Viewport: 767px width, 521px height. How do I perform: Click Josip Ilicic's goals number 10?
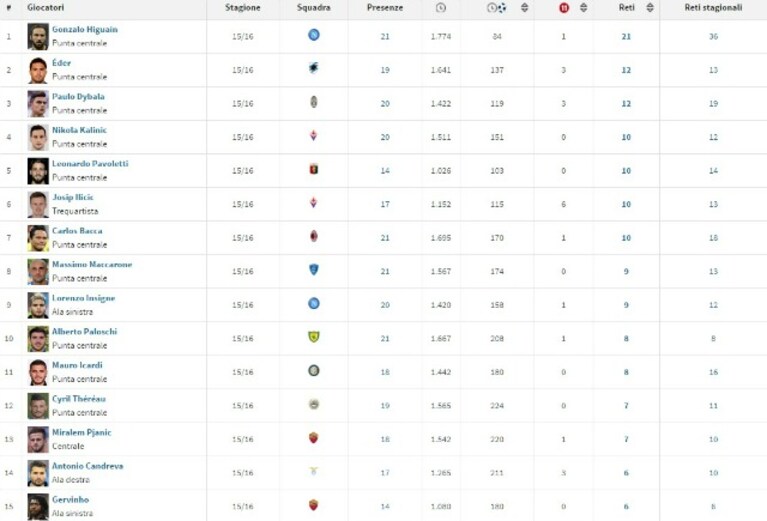point(626,204)
